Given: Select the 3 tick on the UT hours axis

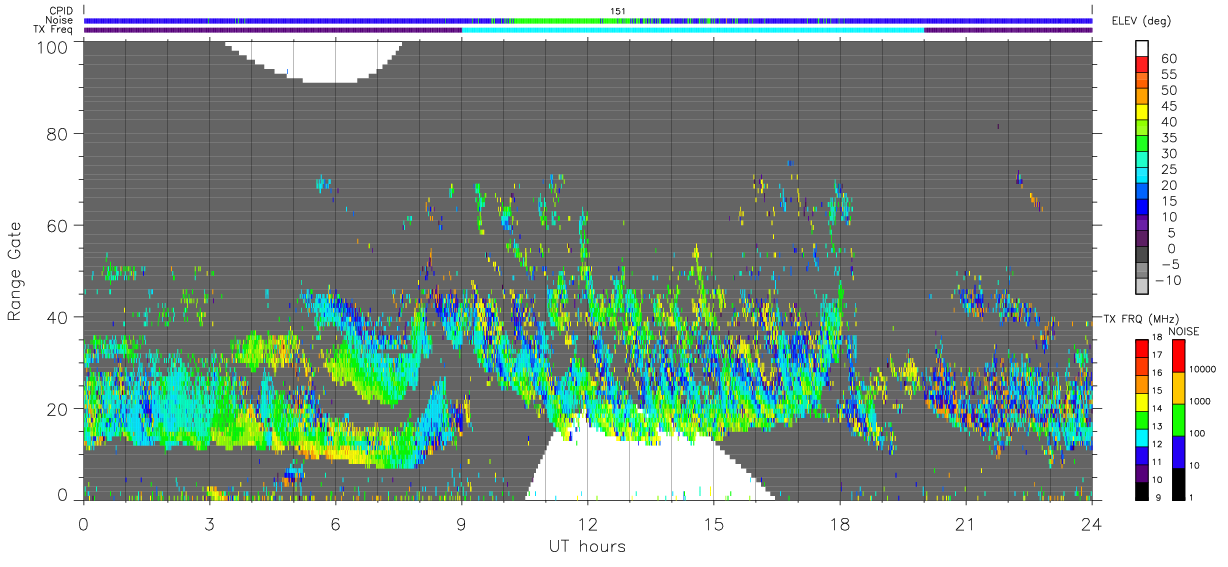Looking at the screenshot, I should [209, 523].
